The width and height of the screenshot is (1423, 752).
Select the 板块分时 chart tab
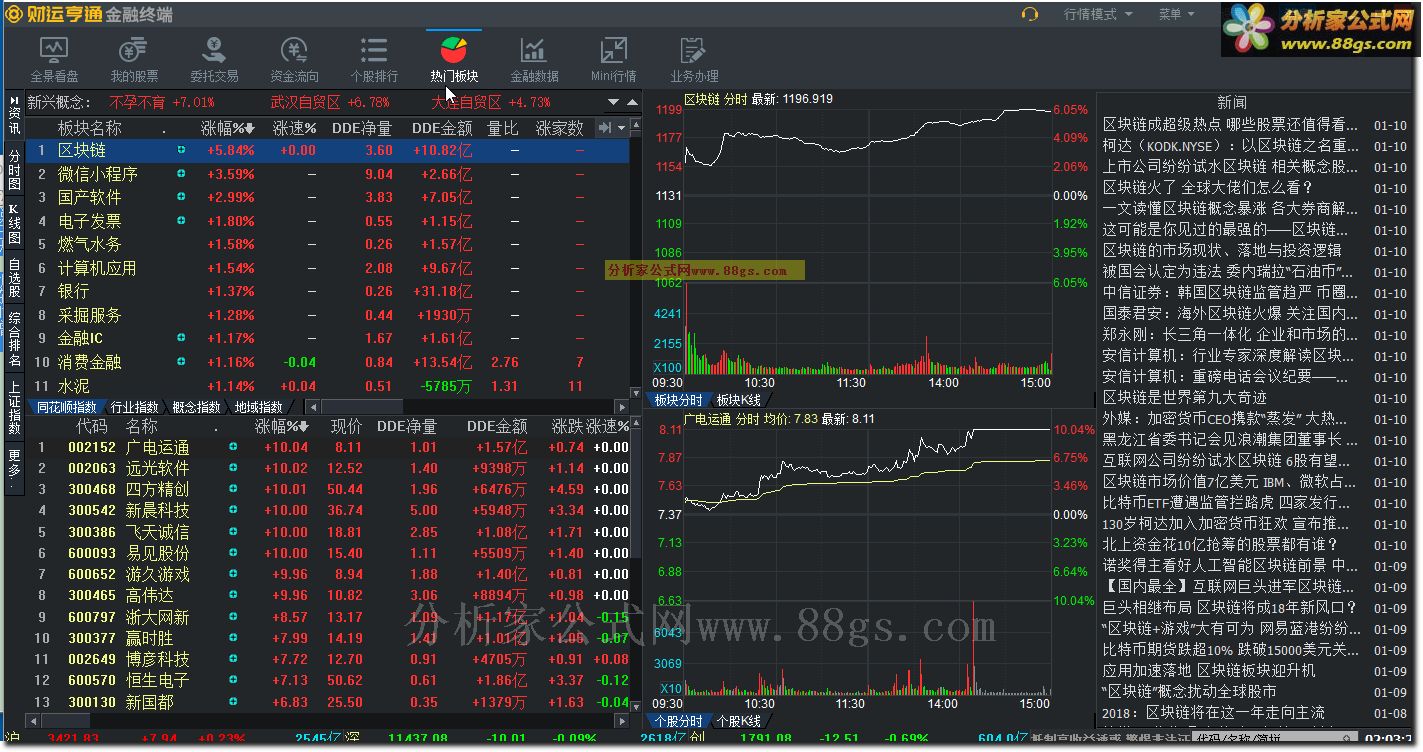click(679, 400)
